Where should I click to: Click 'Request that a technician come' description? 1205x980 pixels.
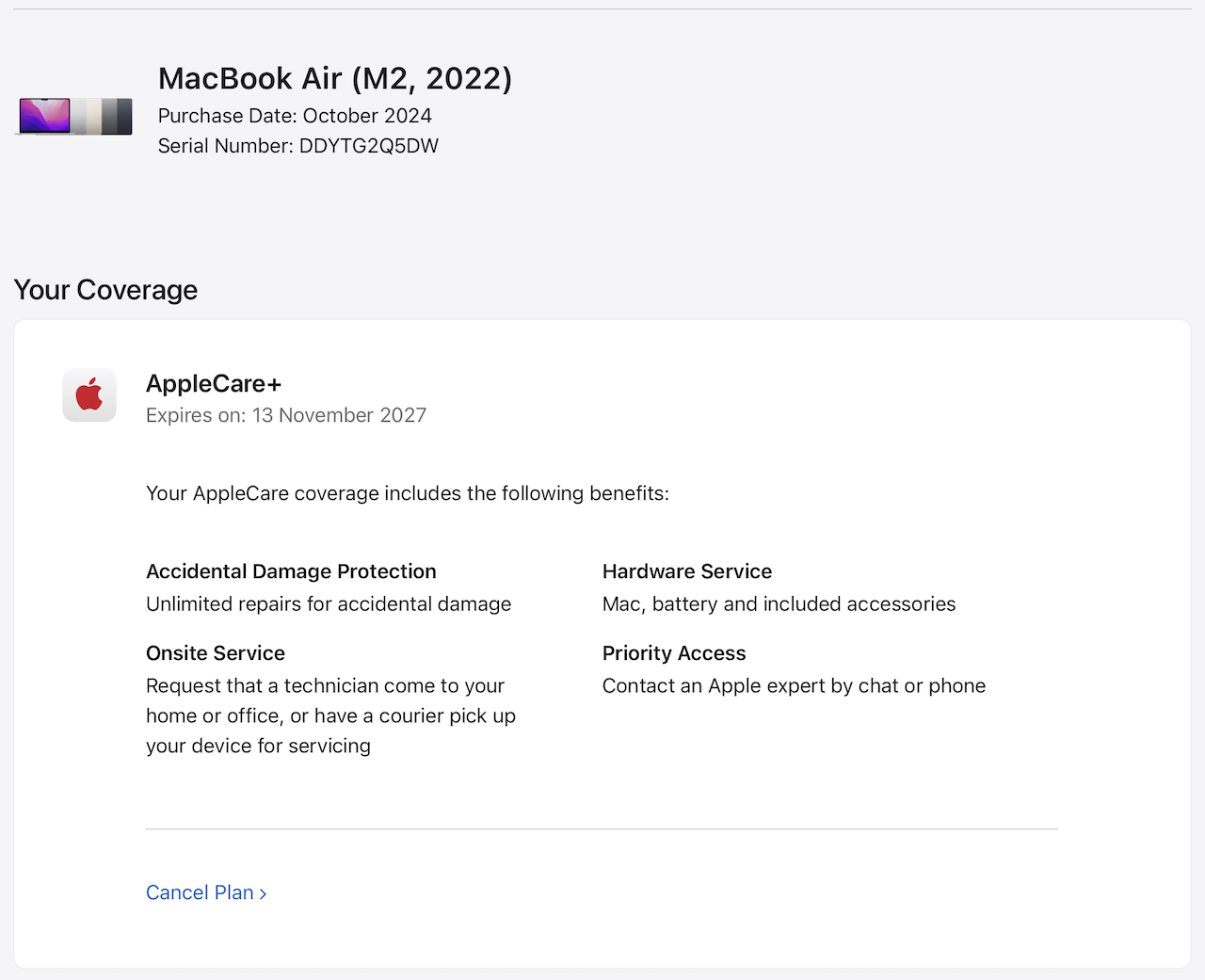click(x=330, y=715)
